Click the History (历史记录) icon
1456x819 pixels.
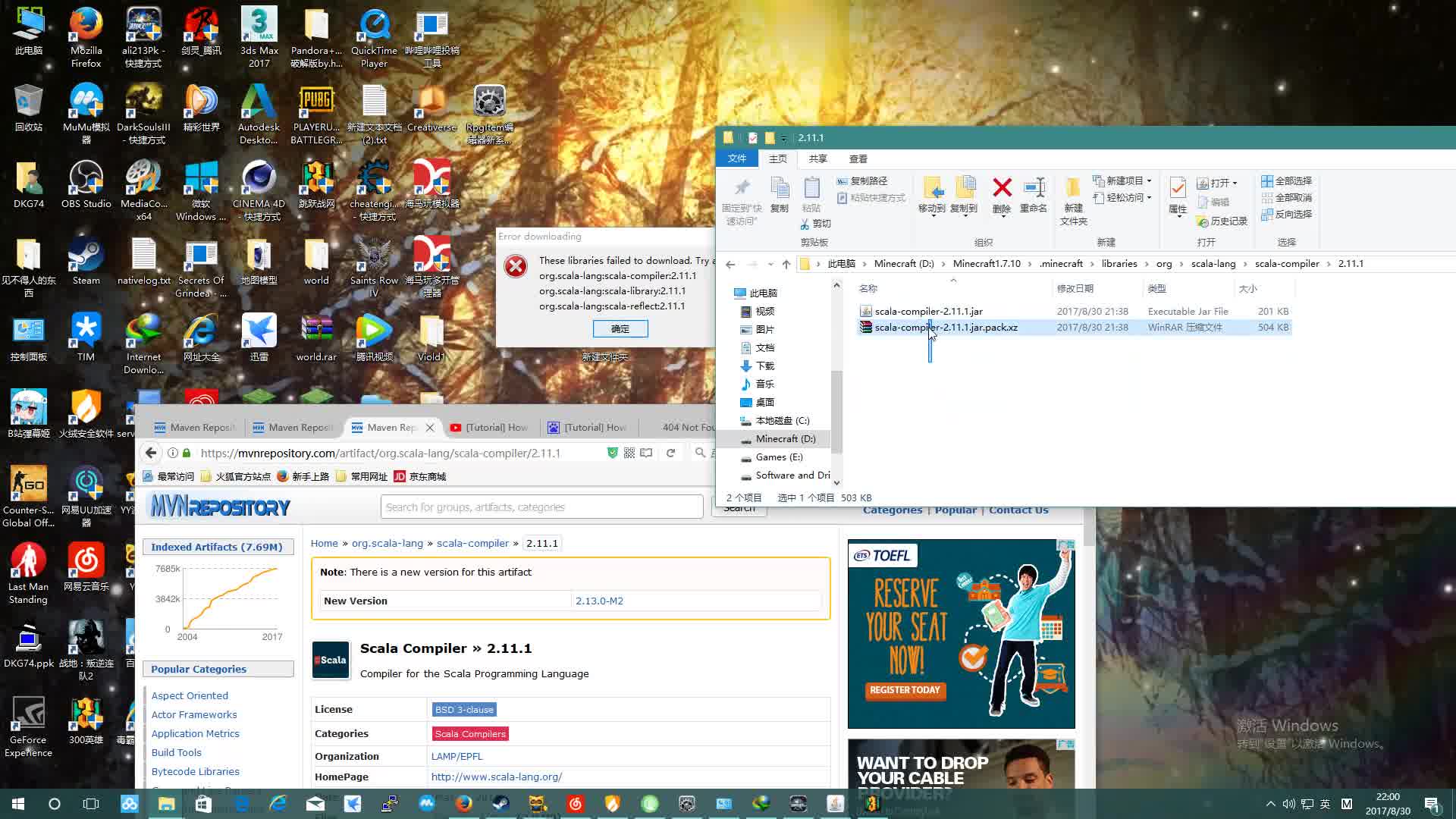[1202, 221]
